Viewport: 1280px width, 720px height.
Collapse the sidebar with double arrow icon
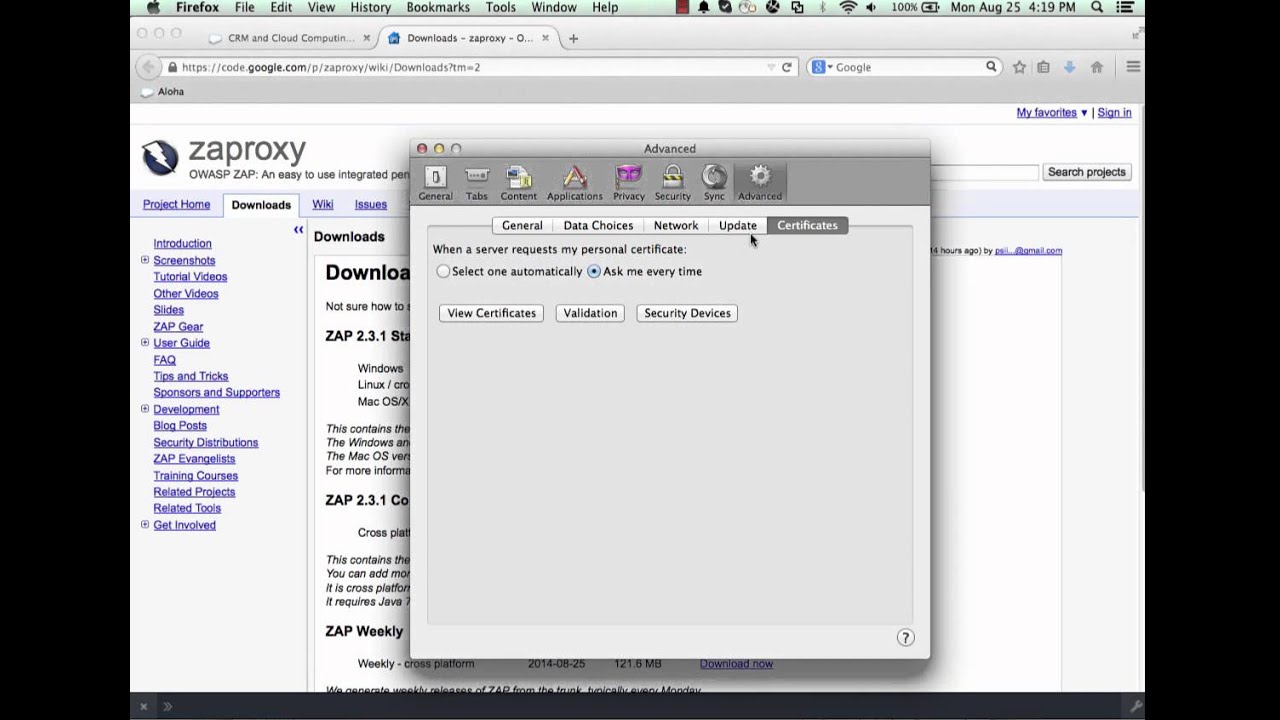(298, 230)
